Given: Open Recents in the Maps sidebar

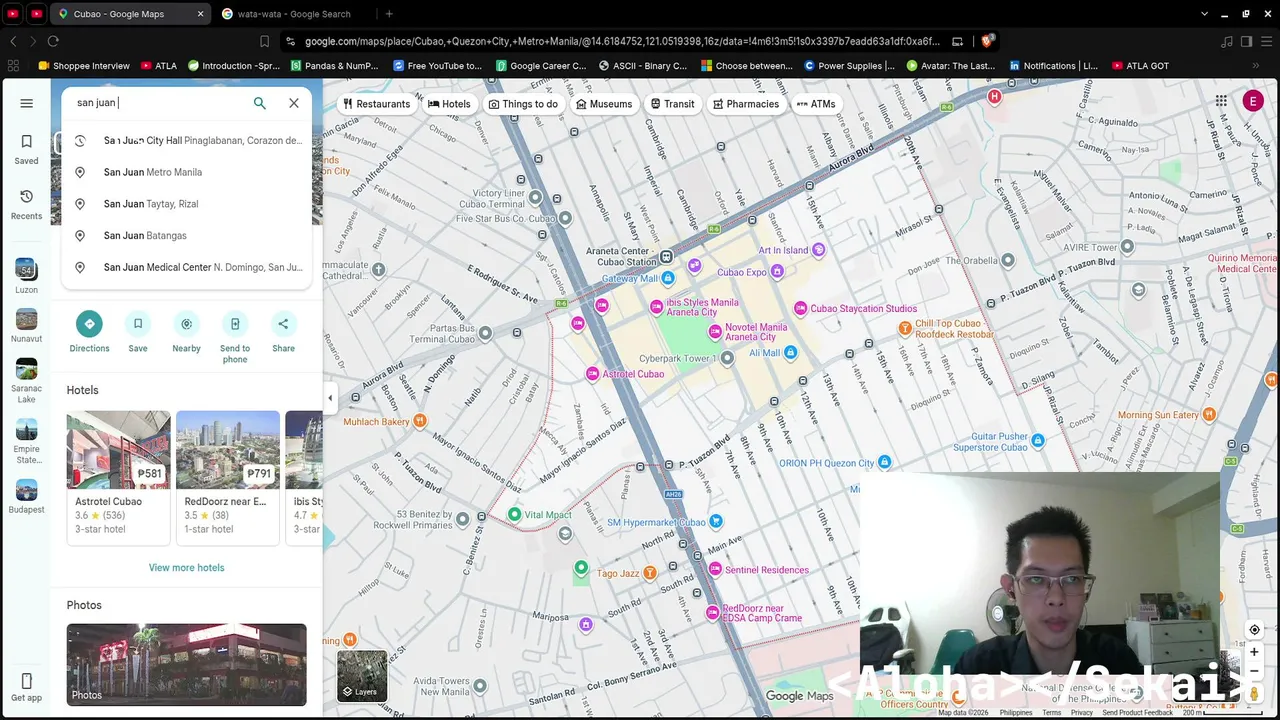Looking at the screenshot, I should click(27, 204).
